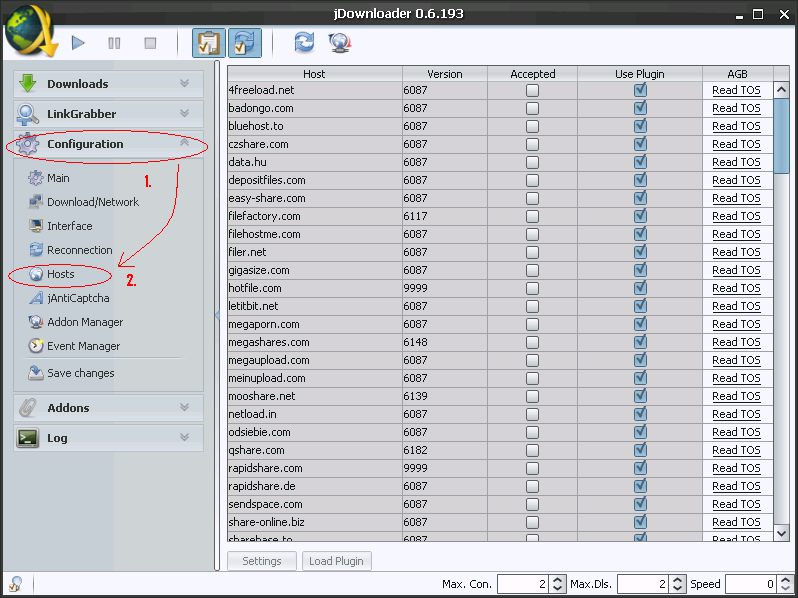Click the Addons paperclip icon
The height and width of the screenshot is (598, 798).
tap(27, 408)
